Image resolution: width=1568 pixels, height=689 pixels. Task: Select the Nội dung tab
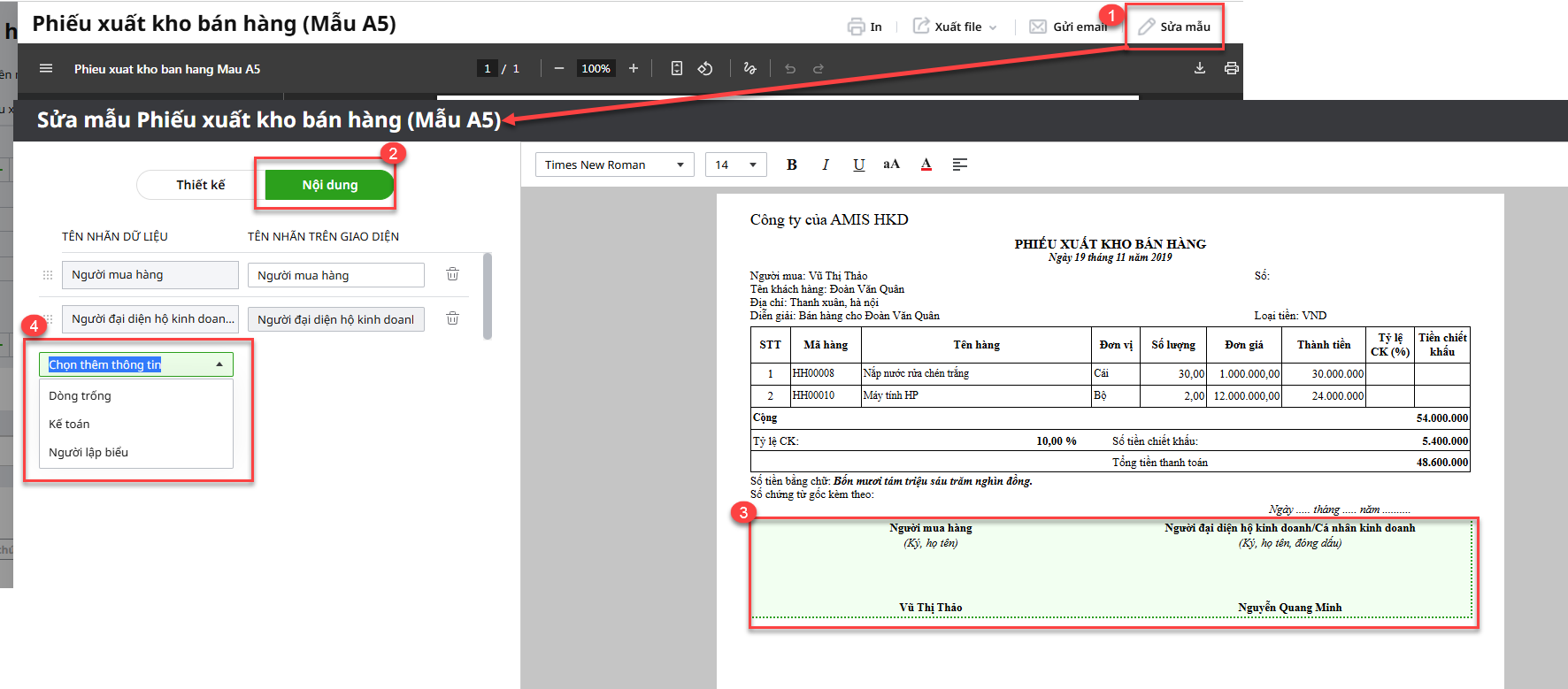coord(329,185)
